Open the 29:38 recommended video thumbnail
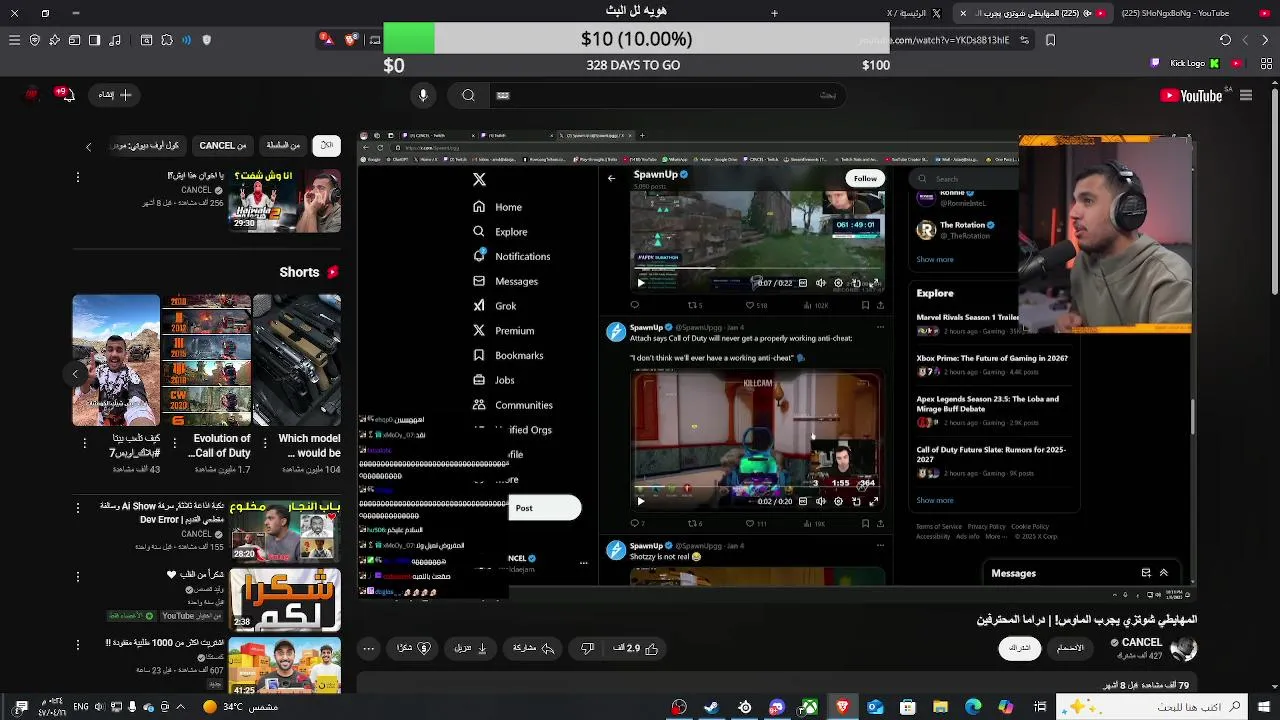The height and width of the screenshot is (720, 1280). pyautogui.click(x=285, y=199)
